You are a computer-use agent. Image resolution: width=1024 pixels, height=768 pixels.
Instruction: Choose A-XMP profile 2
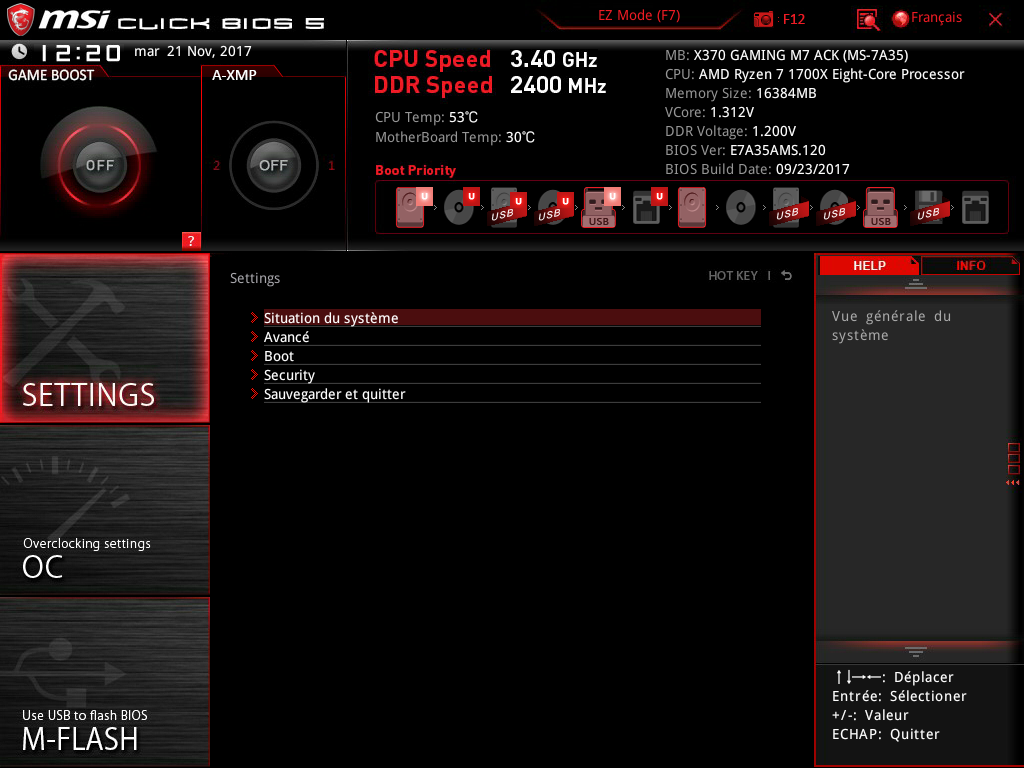pos(217,165)
